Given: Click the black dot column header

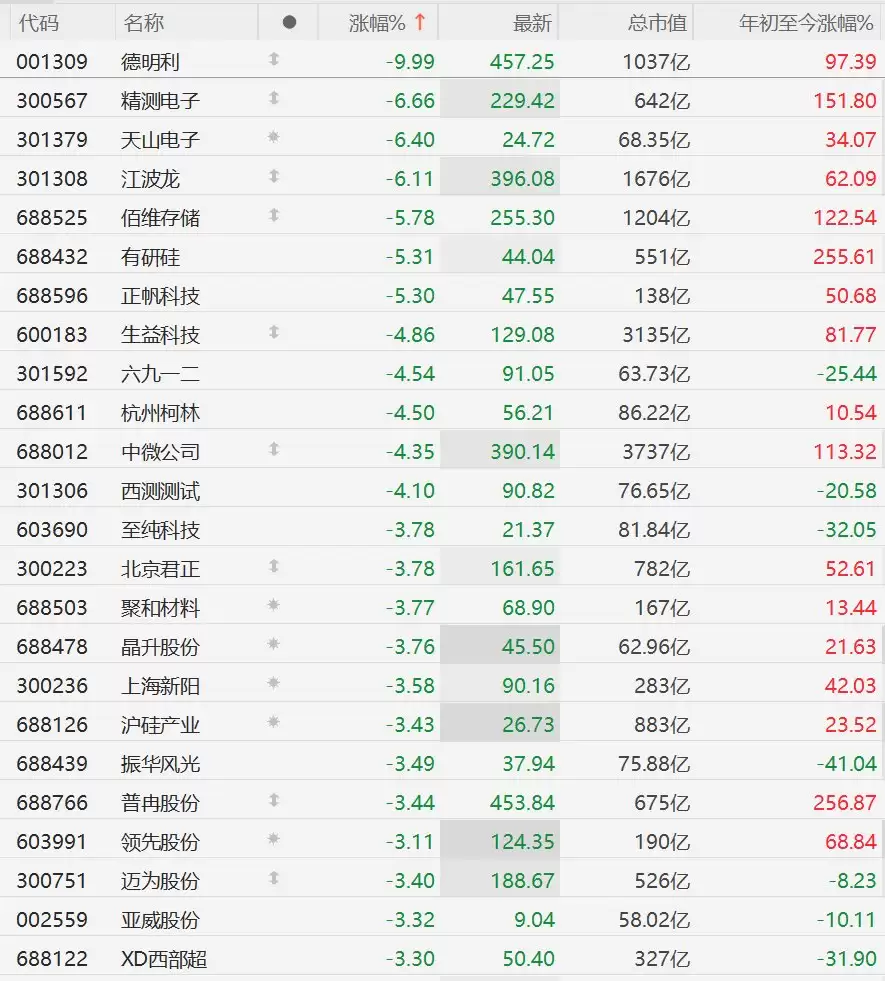Looking at the screenshot, I should click(289, 23).
